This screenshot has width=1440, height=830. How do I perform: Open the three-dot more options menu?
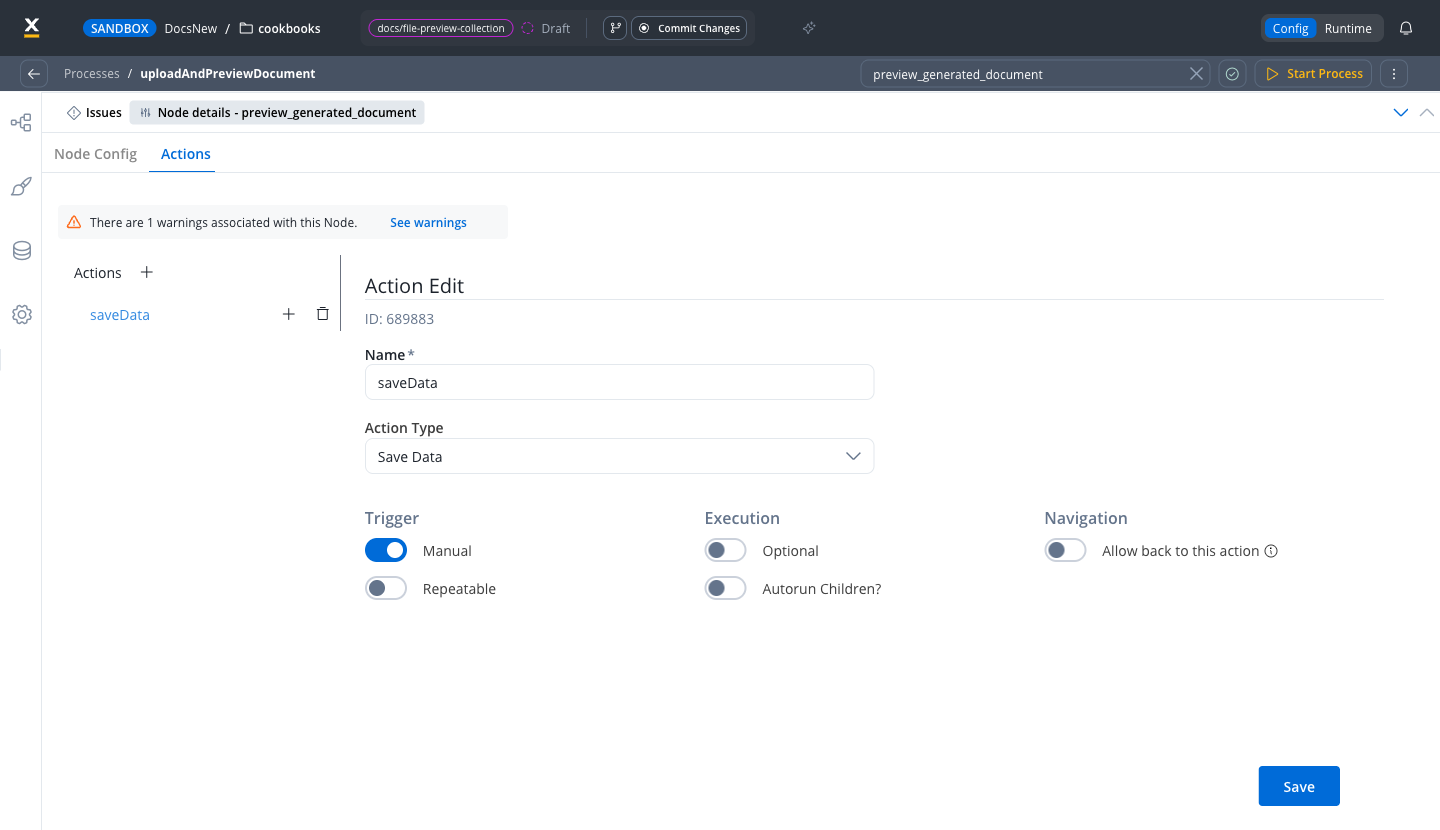pyautogui.click(x=1394, y=74)
